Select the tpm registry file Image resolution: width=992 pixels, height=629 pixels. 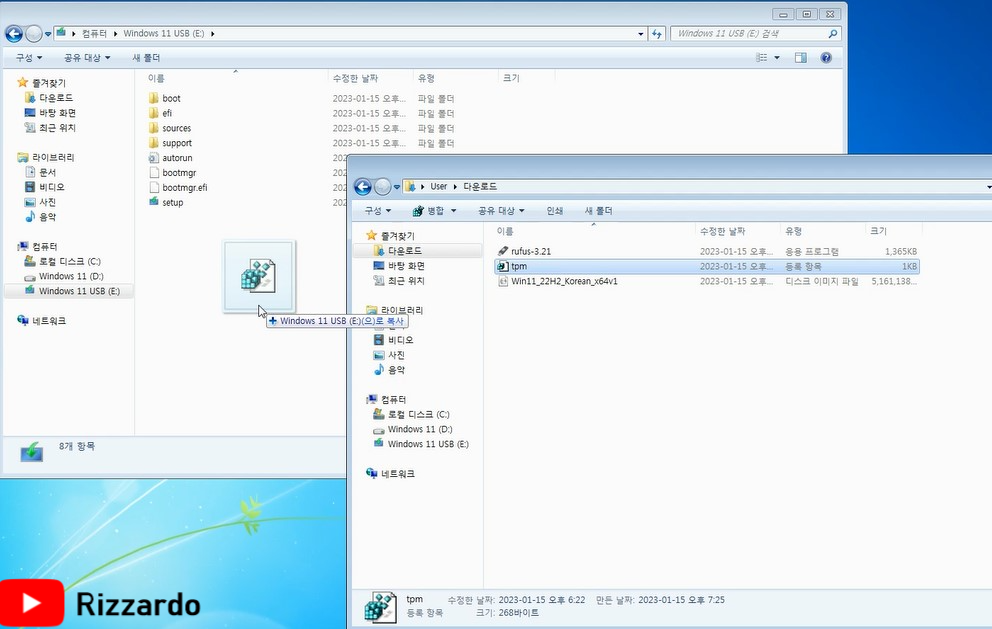707,266
